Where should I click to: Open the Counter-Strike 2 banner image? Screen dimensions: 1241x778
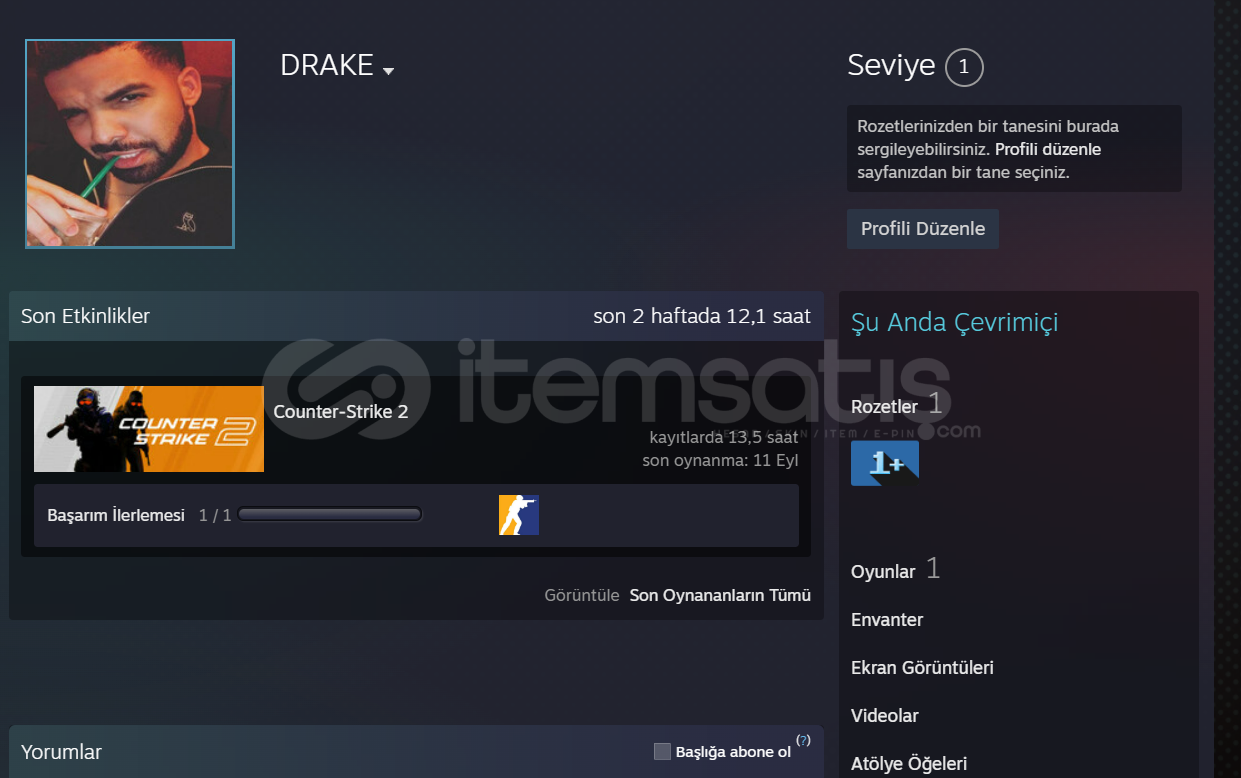pyautogui.click(x=149, y=429)
